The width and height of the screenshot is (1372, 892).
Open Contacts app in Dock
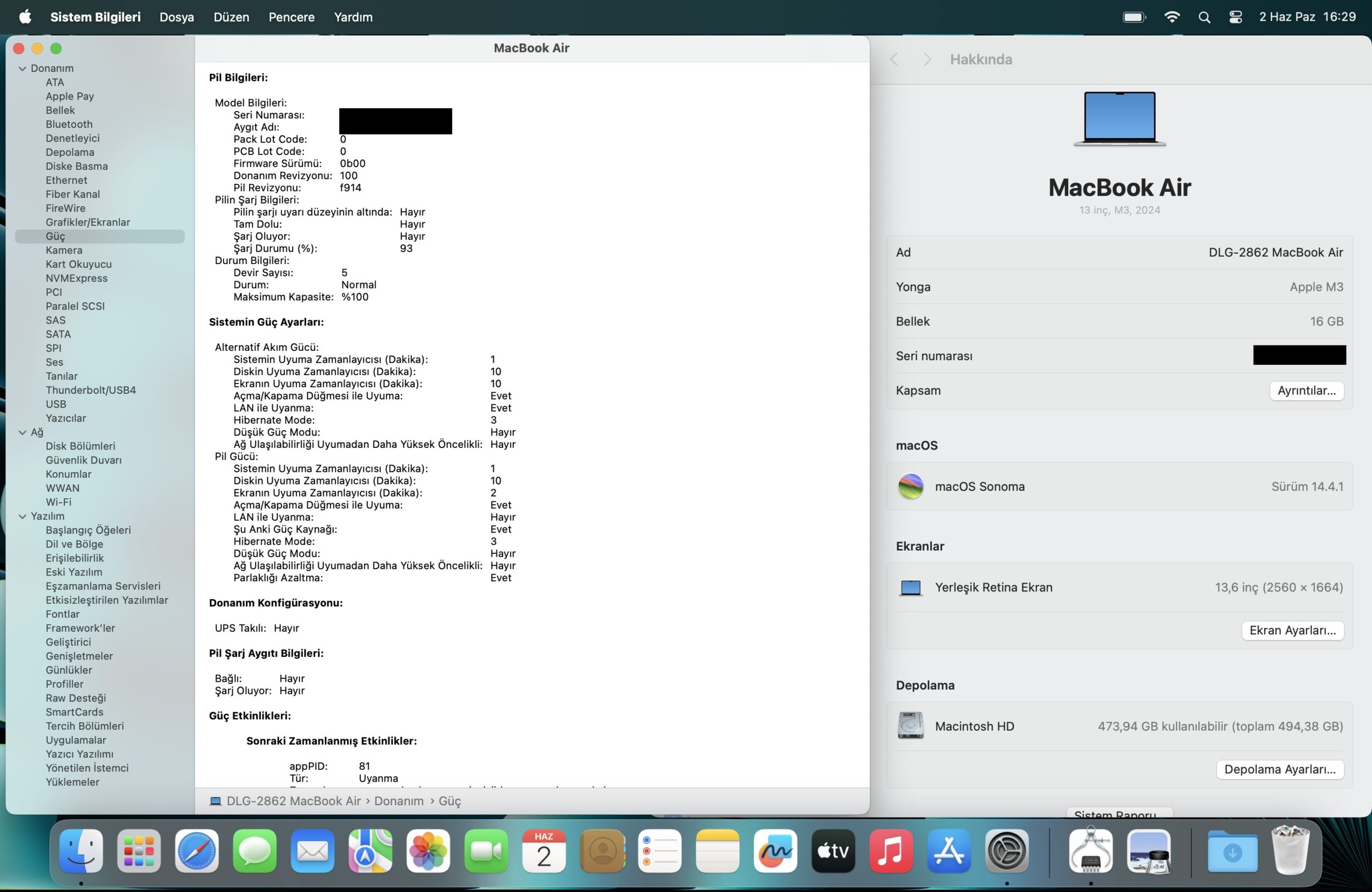(602, 851)
